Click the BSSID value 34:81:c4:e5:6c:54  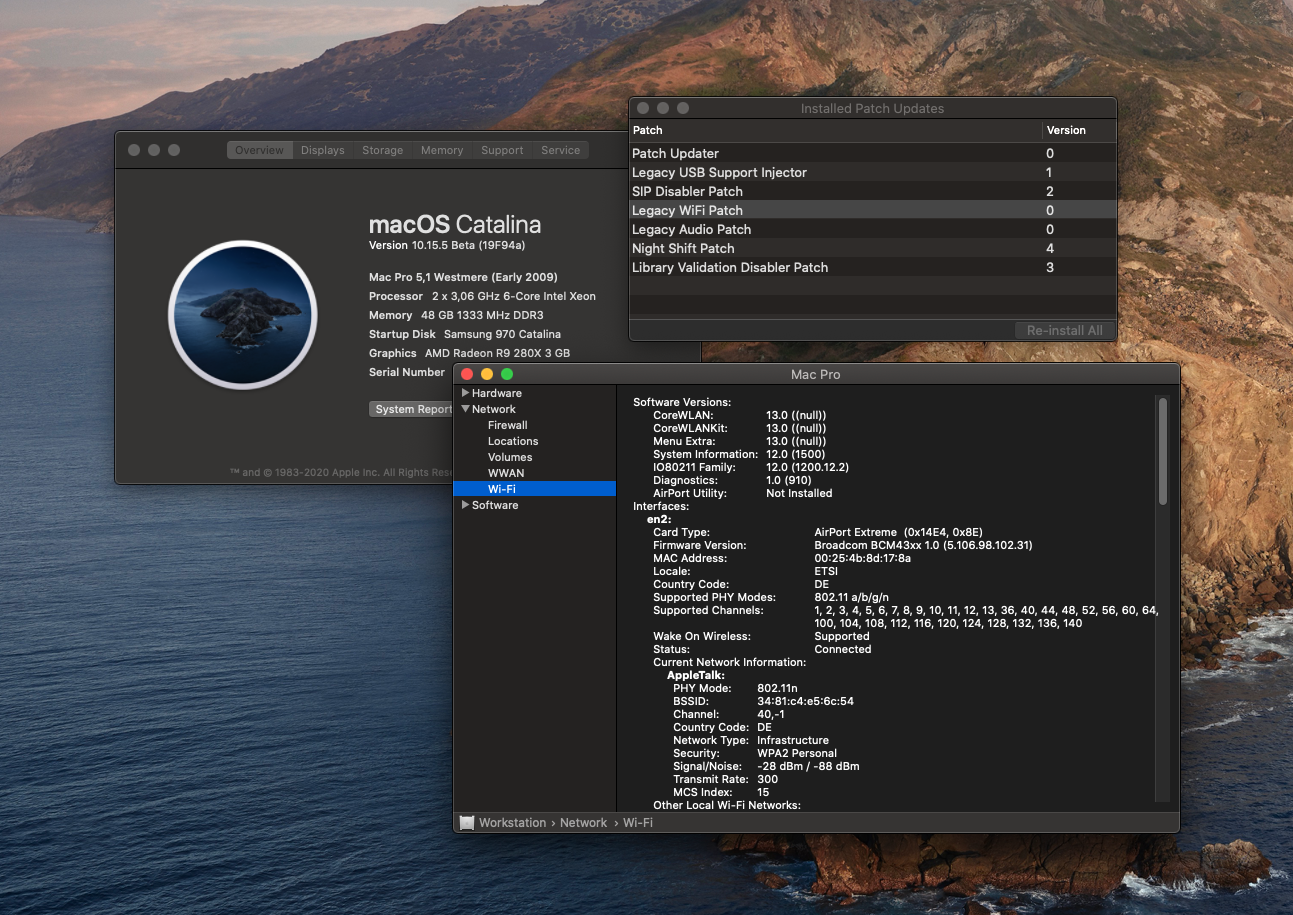tap(805, 701)
